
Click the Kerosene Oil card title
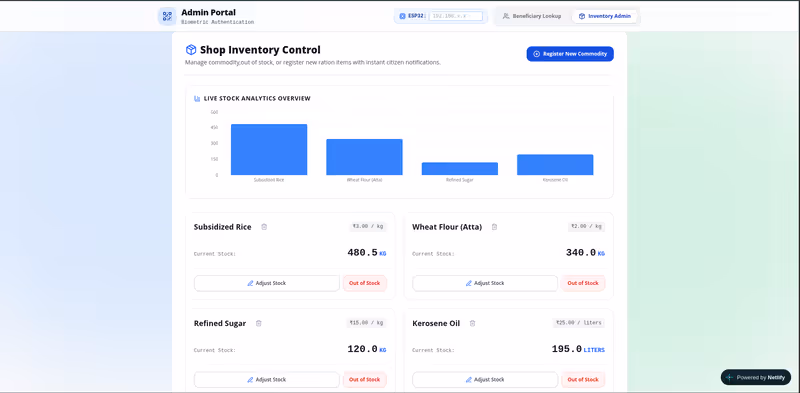(436, 324)
